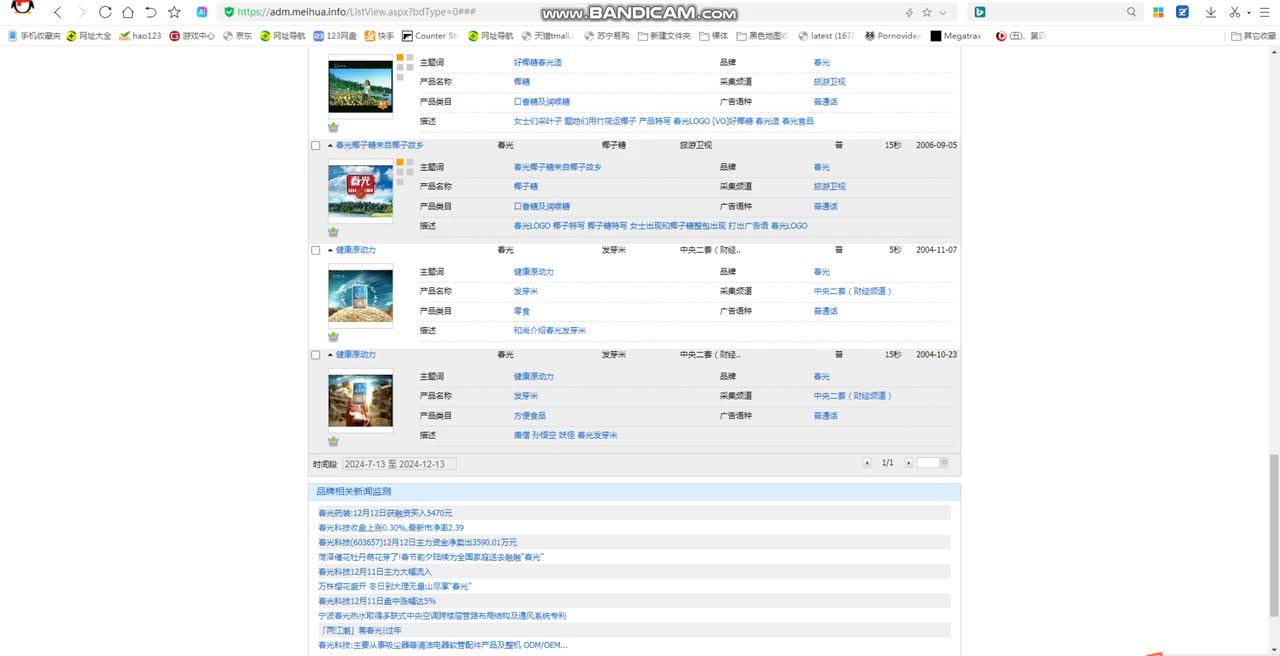Open the 新建文件夹 bookmark folder
The image size is (1280, 656).
point(663,36)
